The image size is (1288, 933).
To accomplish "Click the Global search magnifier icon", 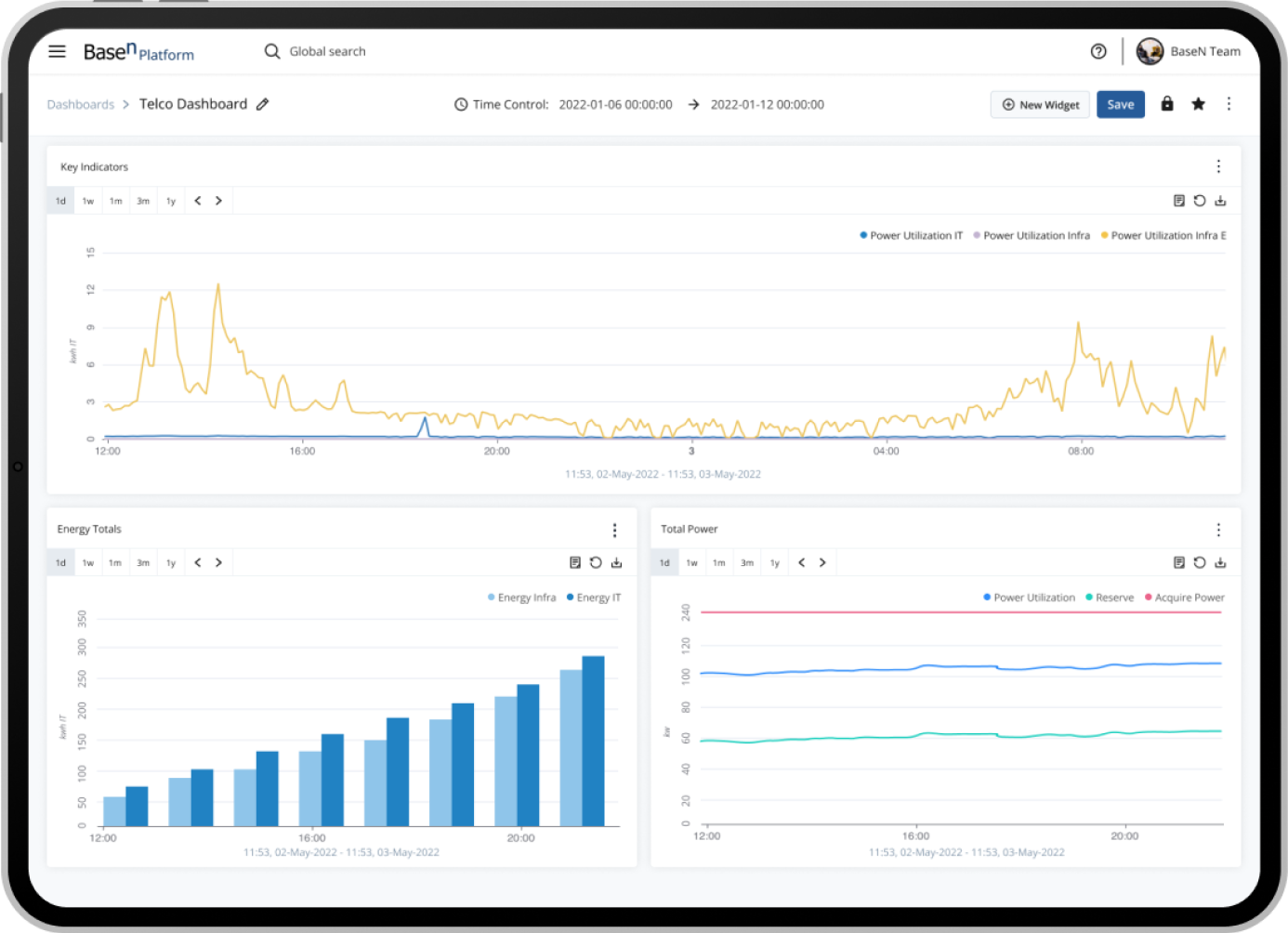I will [272, 51].
